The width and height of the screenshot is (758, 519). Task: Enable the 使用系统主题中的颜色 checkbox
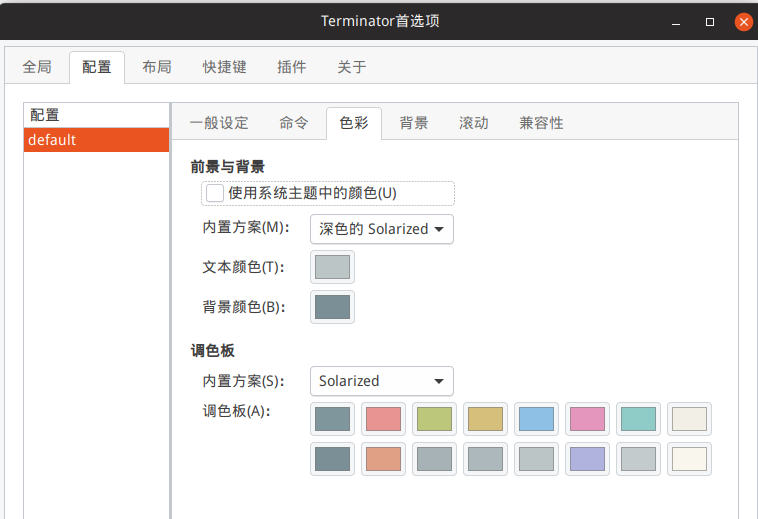tap(215, 193)
